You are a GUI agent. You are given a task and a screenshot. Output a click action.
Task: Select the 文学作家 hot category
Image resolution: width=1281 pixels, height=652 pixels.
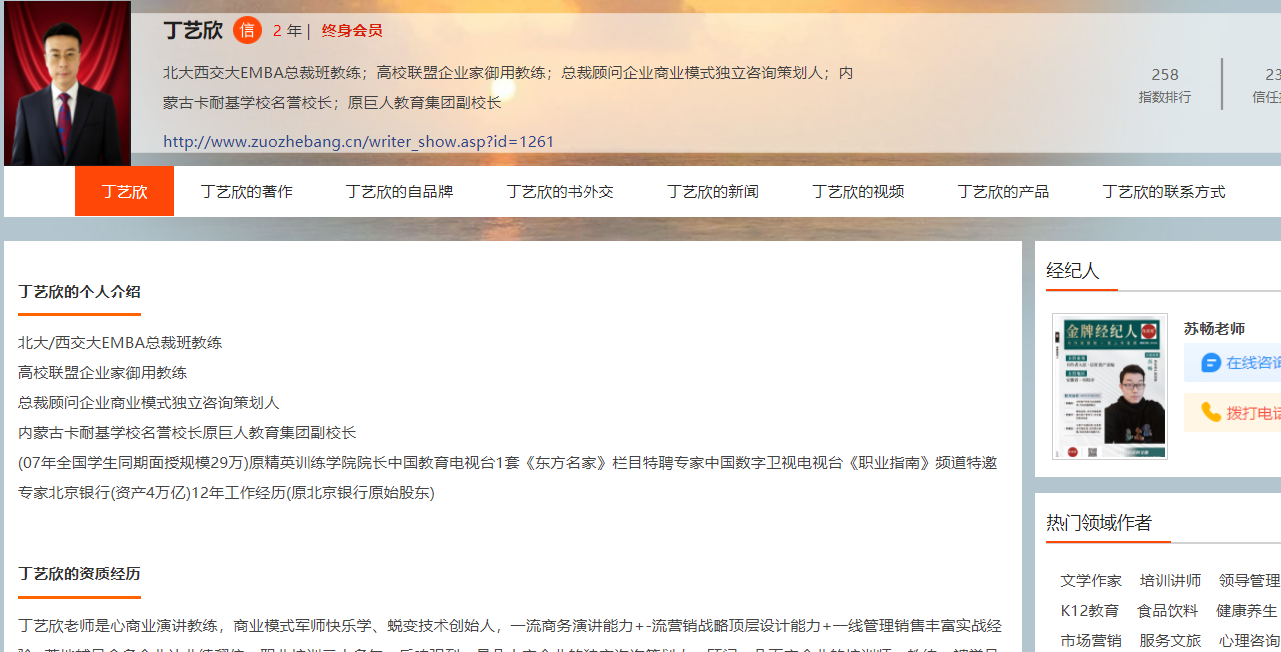pos(1091,580)
